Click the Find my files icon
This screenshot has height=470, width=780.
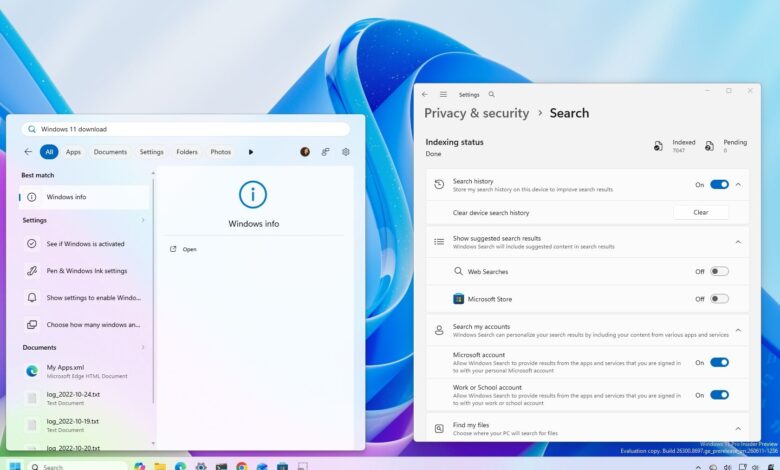coord(439,428)
